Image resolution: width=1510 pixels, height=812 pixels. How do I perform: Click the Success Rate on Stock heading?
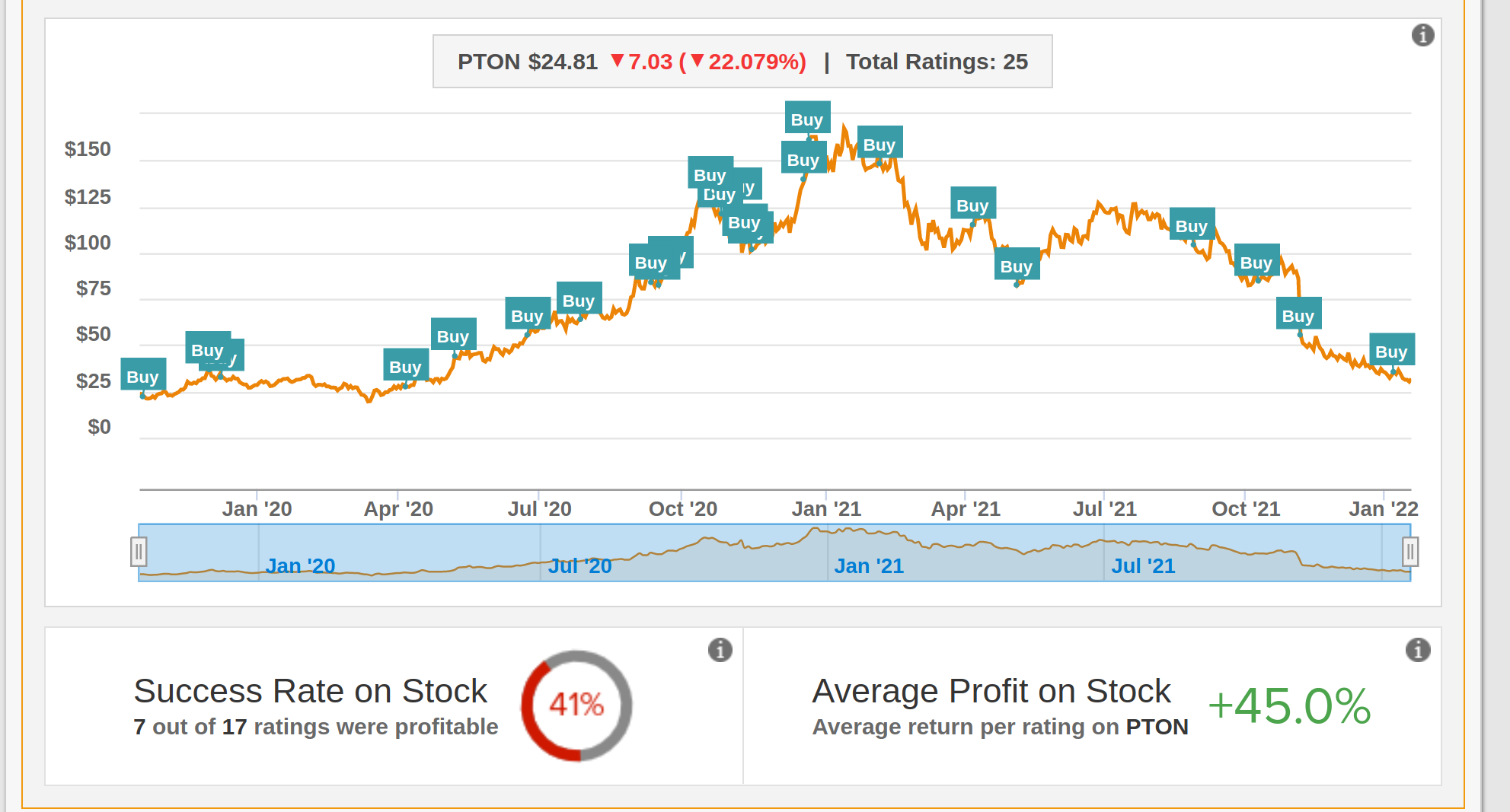[310, 691]
